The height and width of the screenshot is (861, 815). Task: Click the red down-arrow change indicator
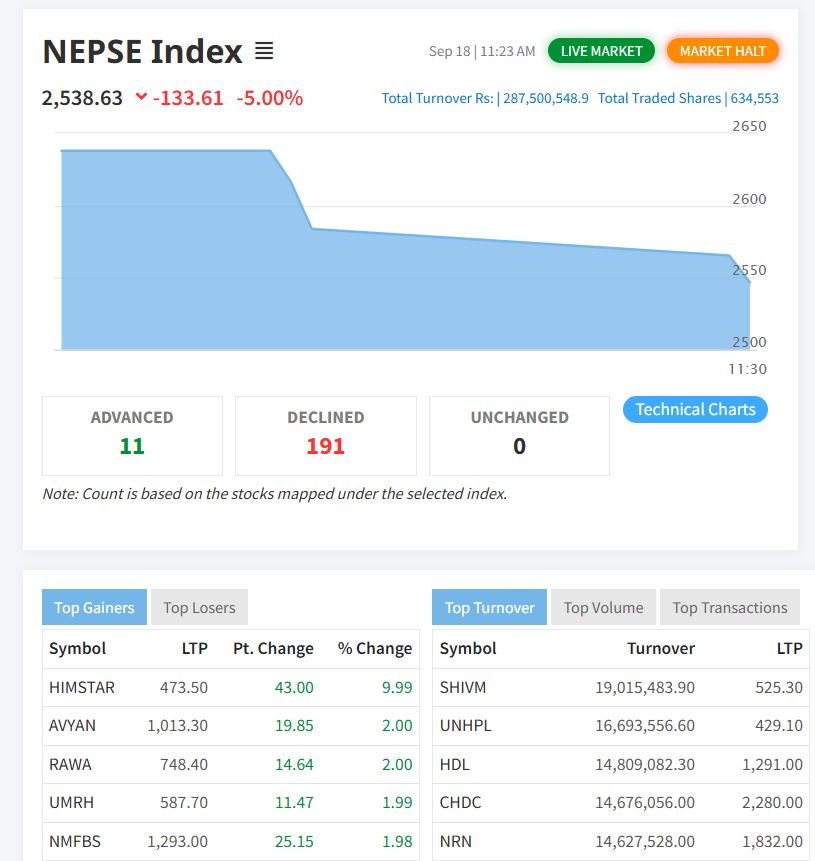tap(141, 98)
